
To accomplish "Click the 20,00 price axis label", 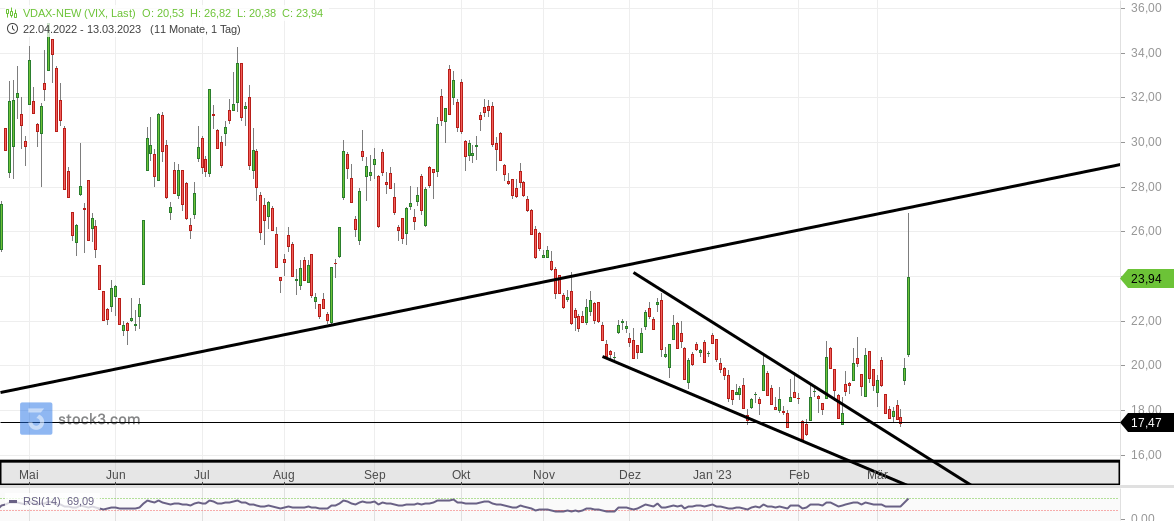I will point(1146,365).
